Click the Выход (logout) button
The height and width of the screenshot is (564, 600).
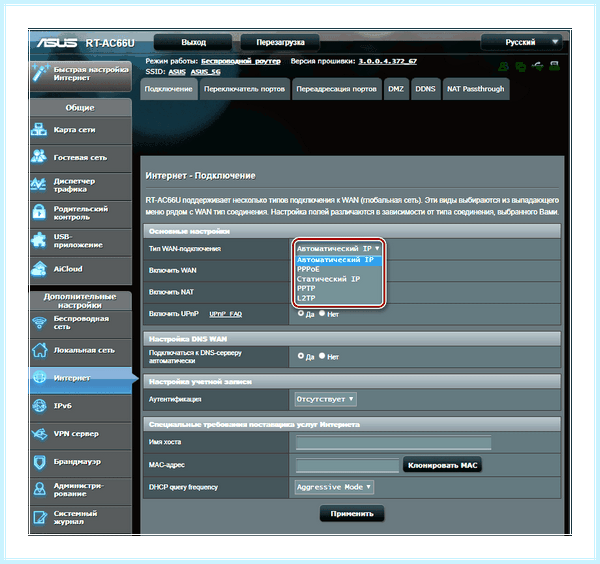click(x=193, y=42)
